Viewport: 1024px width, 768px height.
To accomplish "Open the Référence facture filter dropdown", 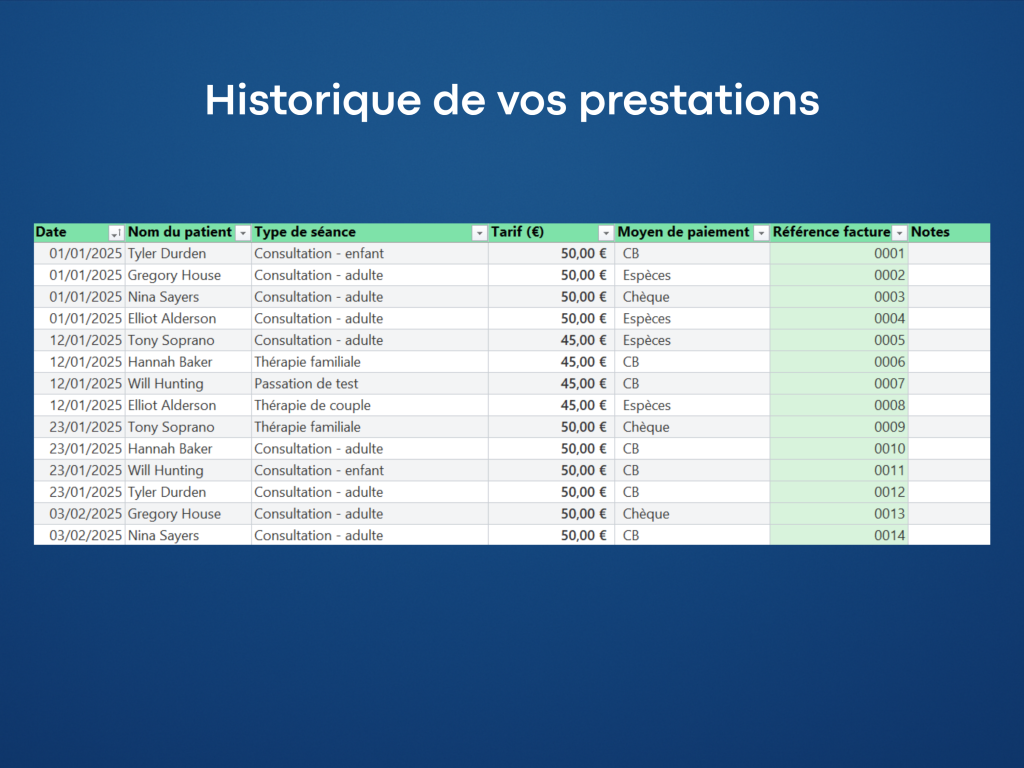I will coord(900,233).
